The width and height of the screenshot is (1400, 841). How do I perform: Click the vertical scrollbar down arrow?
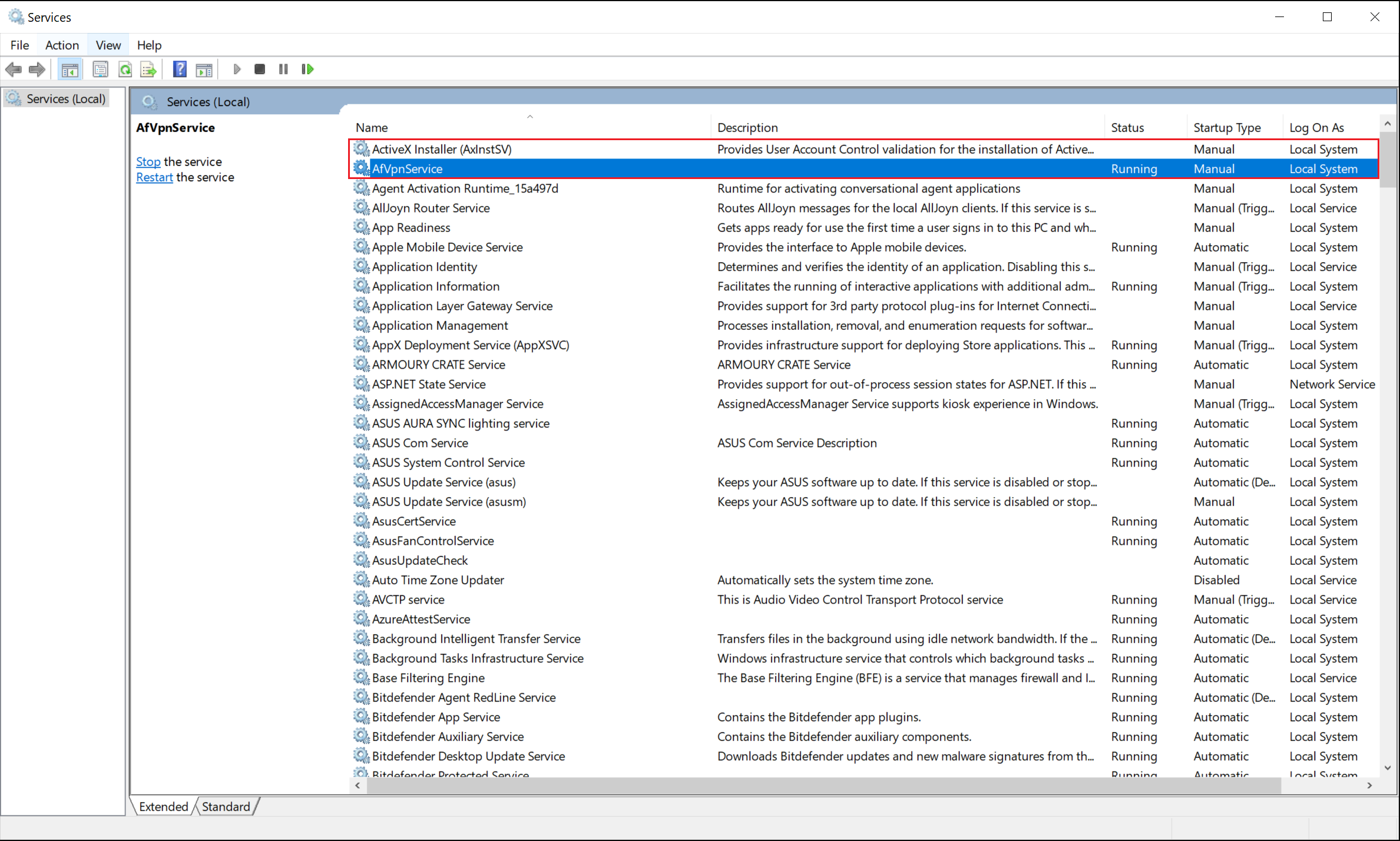tap(1388, 768)
